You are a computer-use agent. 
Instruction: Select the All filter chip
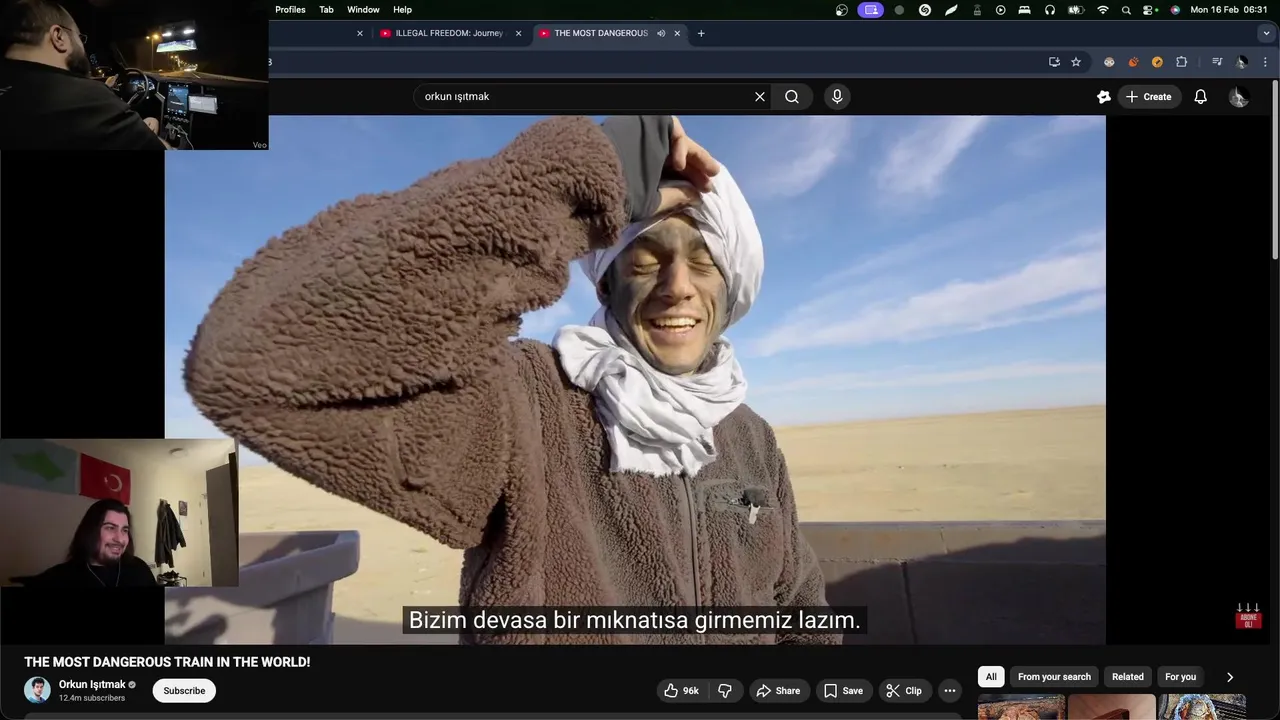click(991, 677)
